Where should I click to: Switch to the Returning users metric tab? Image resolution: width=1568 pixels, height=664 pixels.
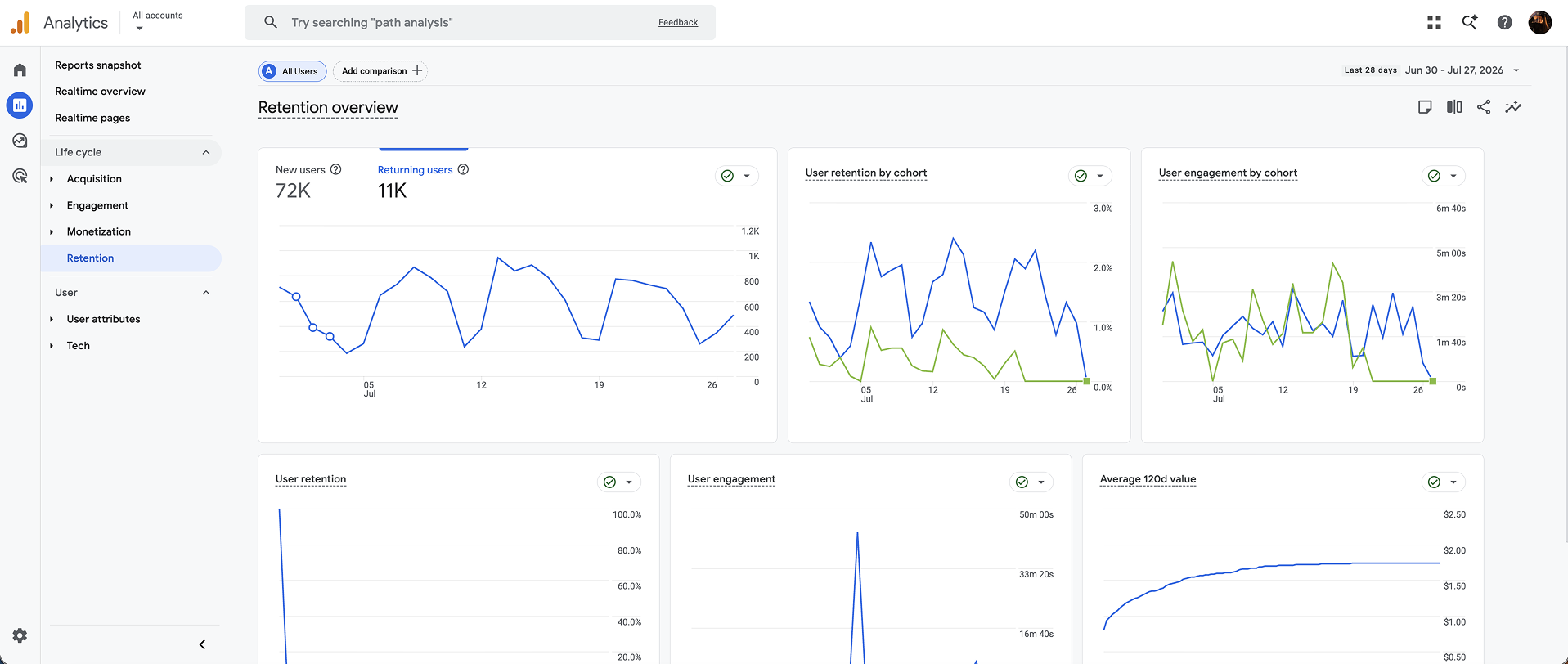[423, 182]
